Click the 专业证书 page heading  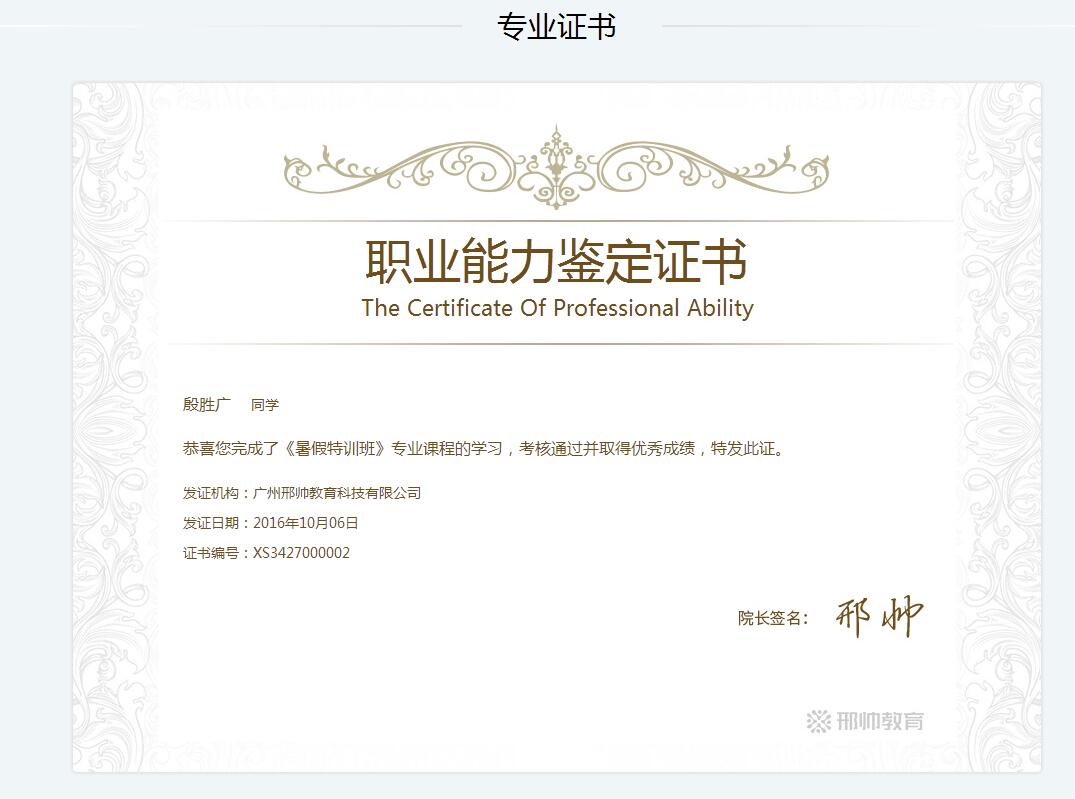tap(556, 27)
